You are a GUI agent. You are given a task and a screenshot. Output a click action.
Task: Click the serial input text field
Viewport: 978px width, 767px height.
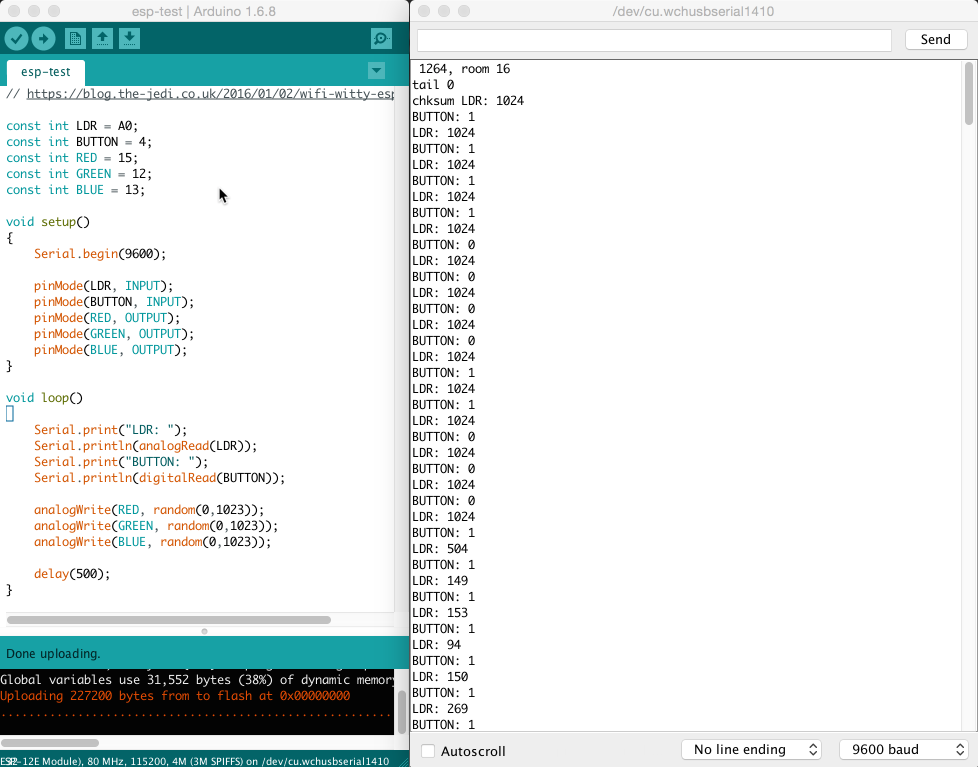[654, 40]
